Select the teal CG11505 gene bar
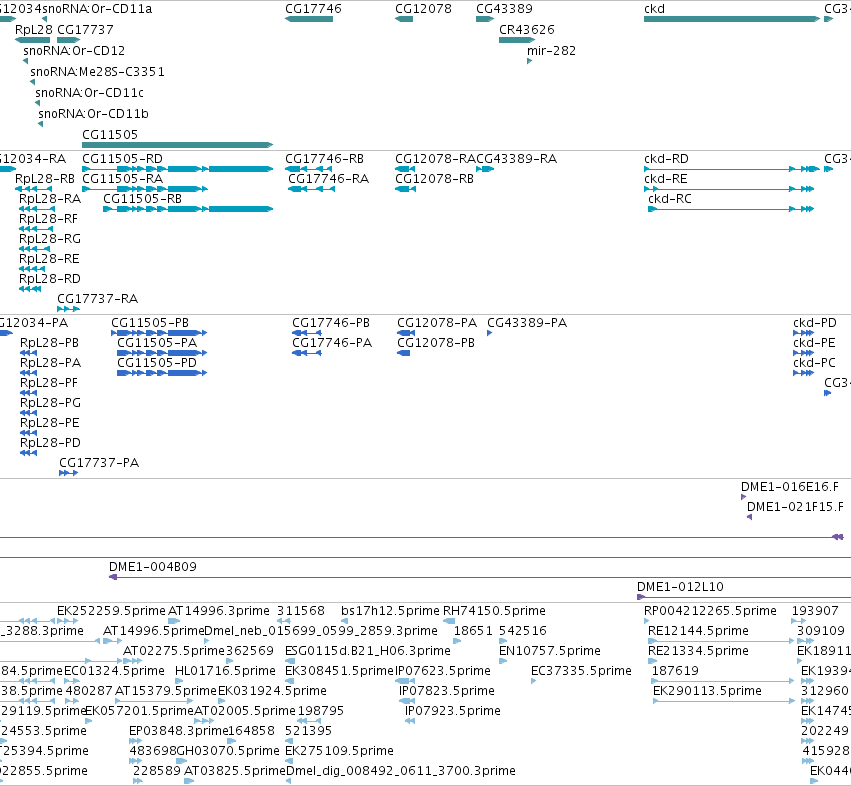The height and width of the screenshot is (786, 851). pyautogui.click(x=177, y=145)
